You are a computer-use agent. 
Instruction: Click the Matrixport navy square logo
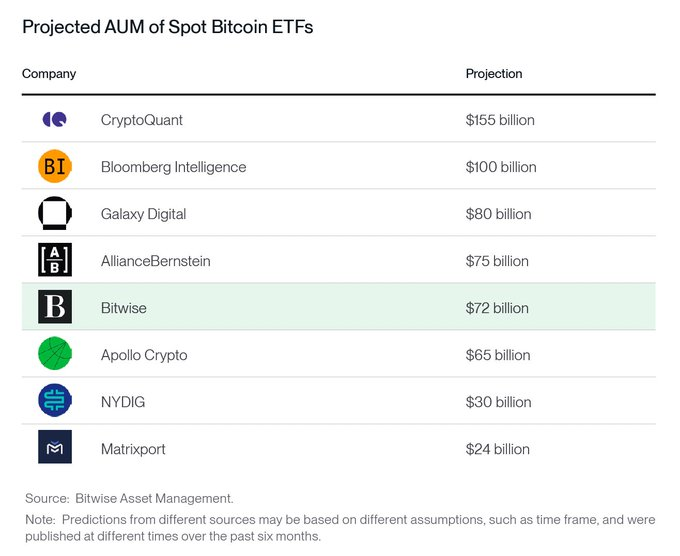point(55,447)
